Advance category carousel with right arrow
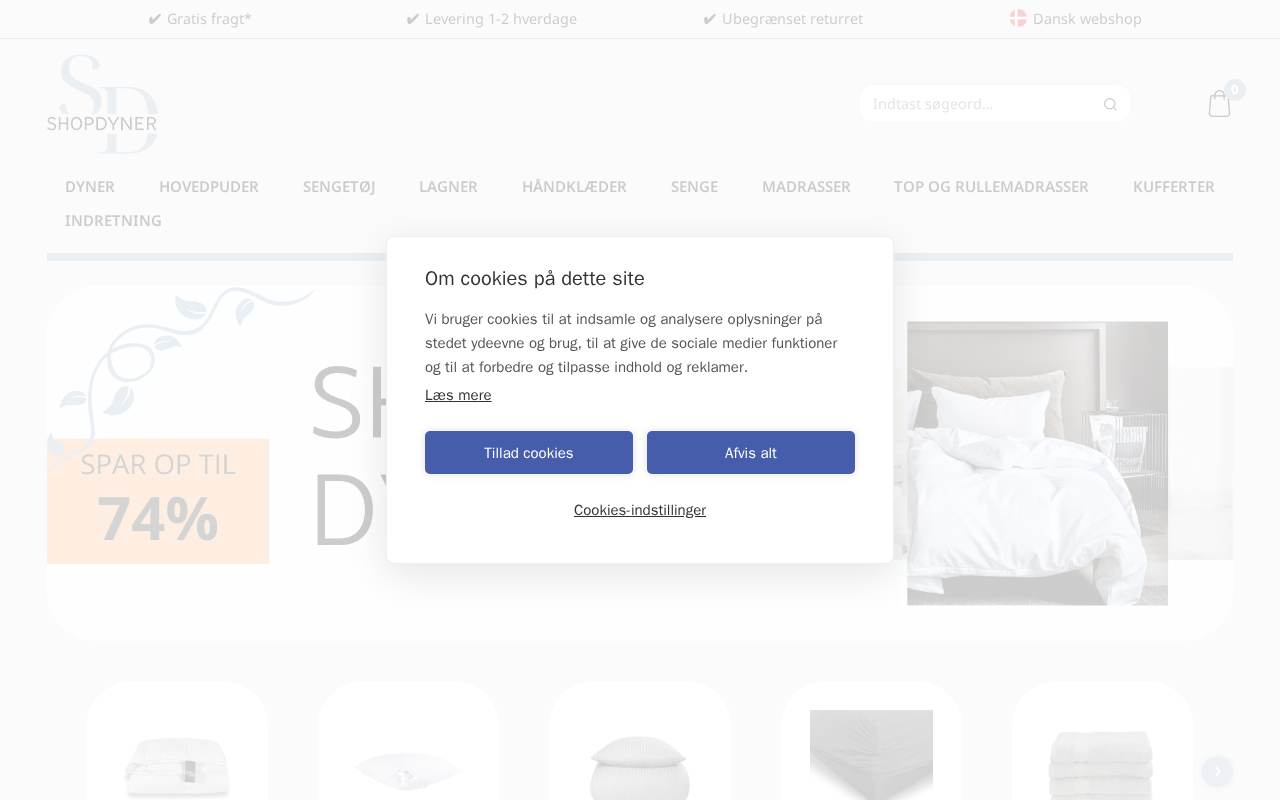Screen dimensions: 1280x800 pyautogui.click(x=1217, y=771)
